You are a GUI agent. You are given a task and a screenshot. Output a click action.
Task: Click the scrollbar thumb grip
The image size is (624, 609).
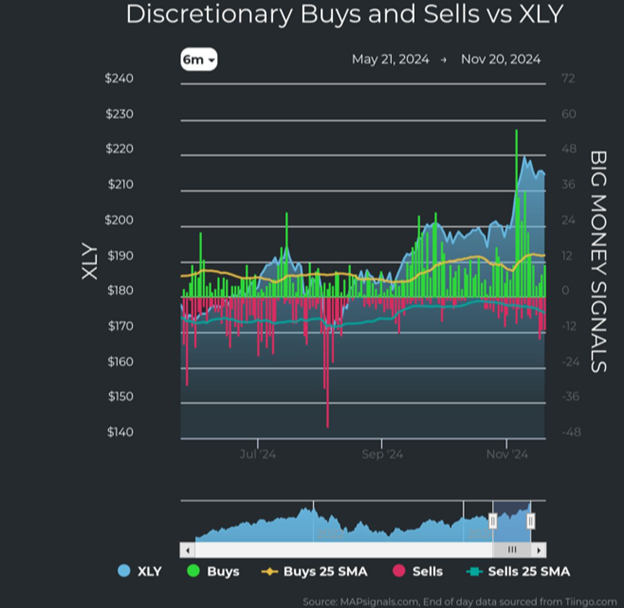point(511,549)
